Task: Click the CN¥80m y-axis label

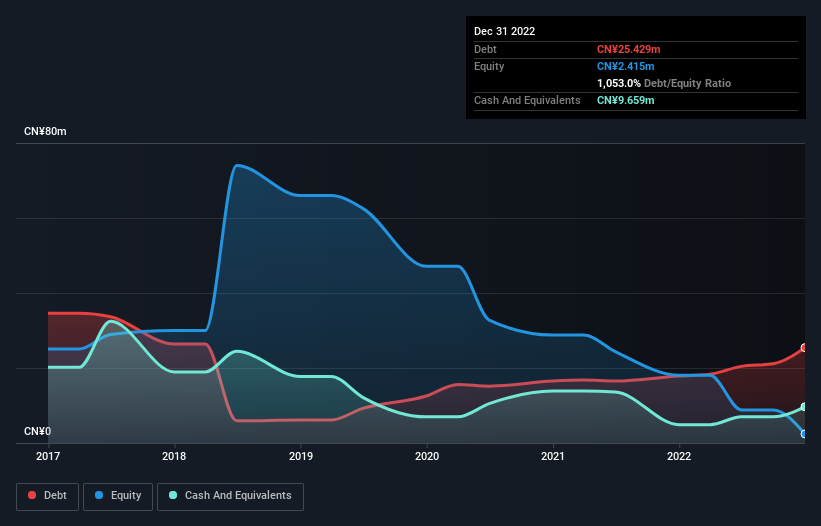Action: point(45,131)
